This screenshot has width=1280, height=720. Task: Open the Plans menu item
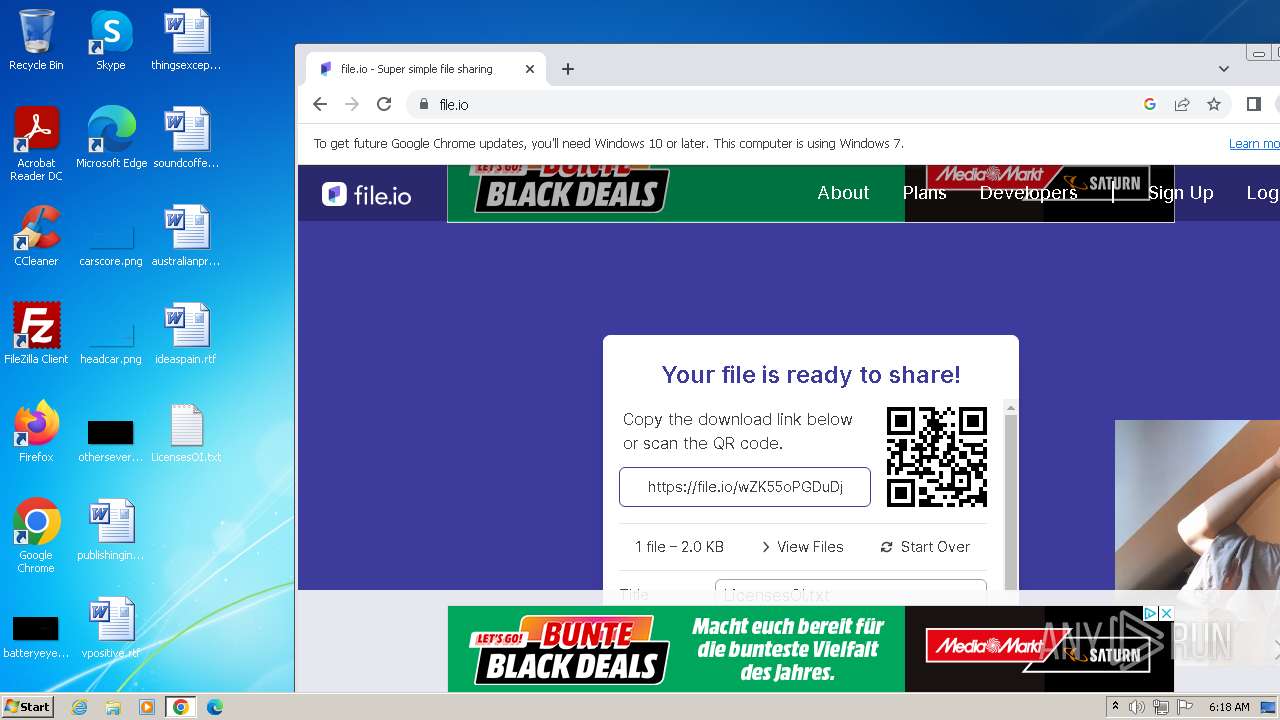point(924,193)
